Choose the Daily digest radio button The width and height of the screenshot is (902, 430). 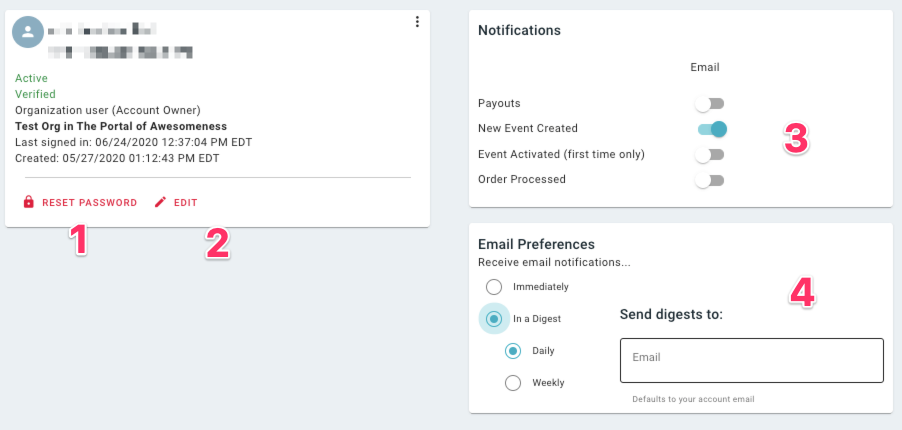coord(513,351)
